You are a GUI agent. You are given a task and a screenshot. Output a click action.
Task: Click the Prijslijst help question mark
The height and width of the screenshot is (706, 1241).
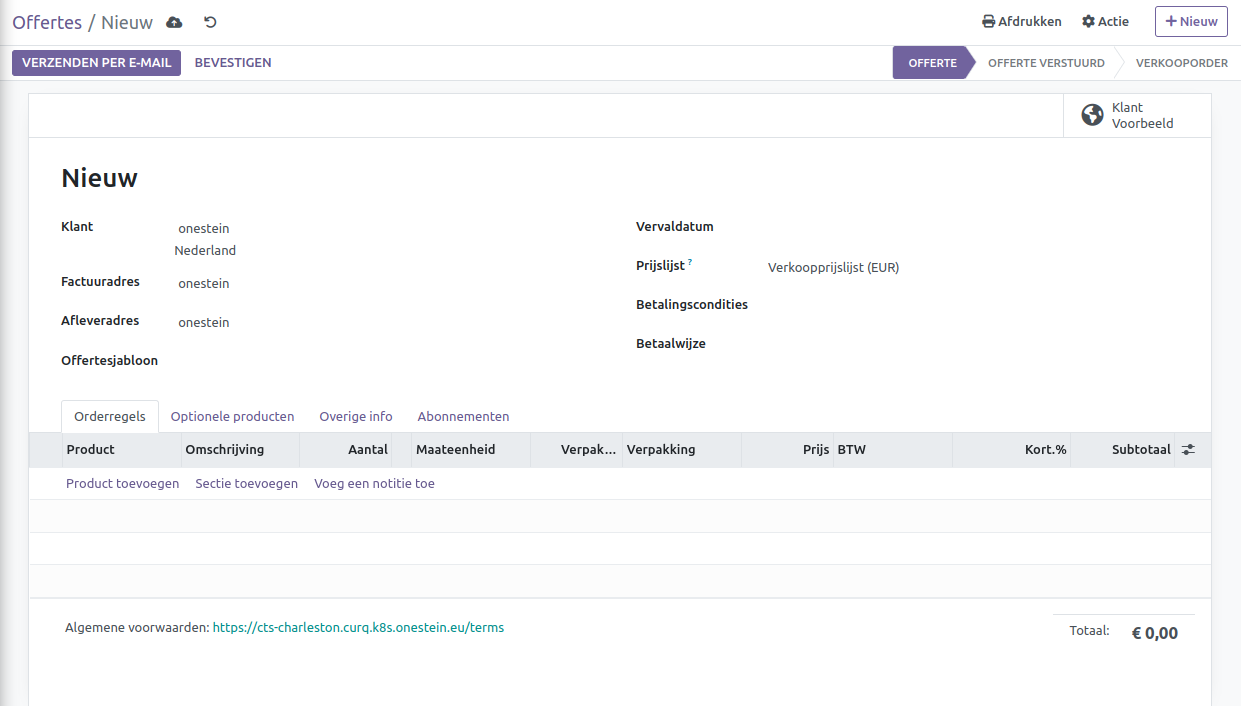690,262
